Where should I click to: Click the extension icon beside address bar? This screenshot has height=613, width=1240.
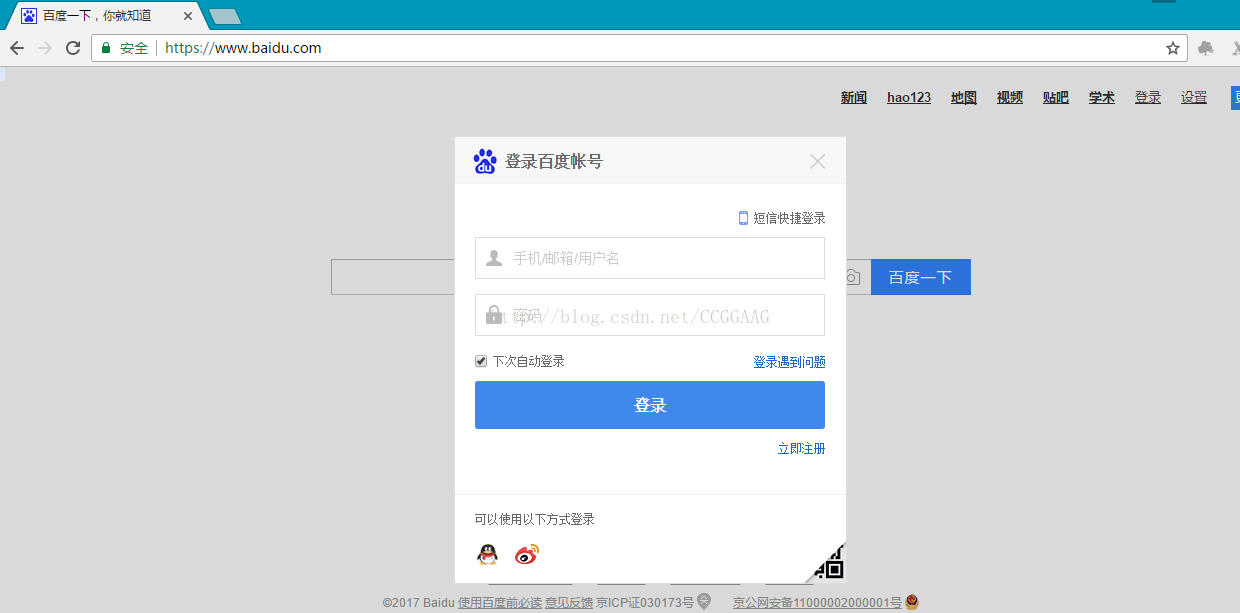click(x=1206, y=48)
